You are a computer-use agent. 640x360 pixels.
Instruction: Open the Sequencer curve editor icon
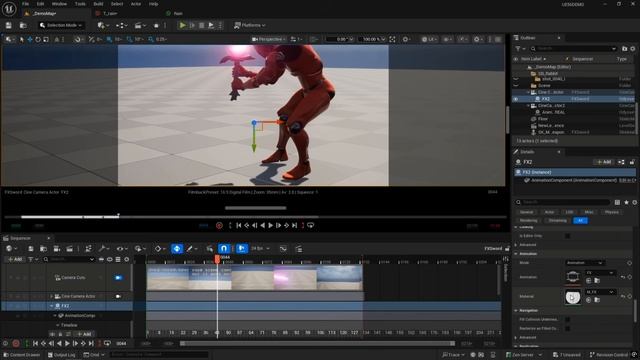click(283, 249)
